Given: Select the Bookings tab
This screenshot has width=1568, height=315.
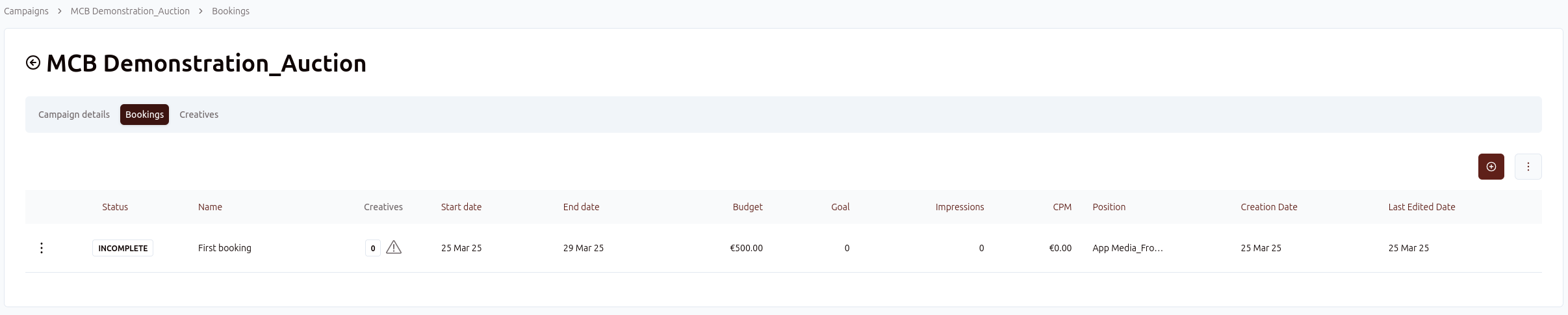Looking at the screenshot, I should [x=144, y=115].
